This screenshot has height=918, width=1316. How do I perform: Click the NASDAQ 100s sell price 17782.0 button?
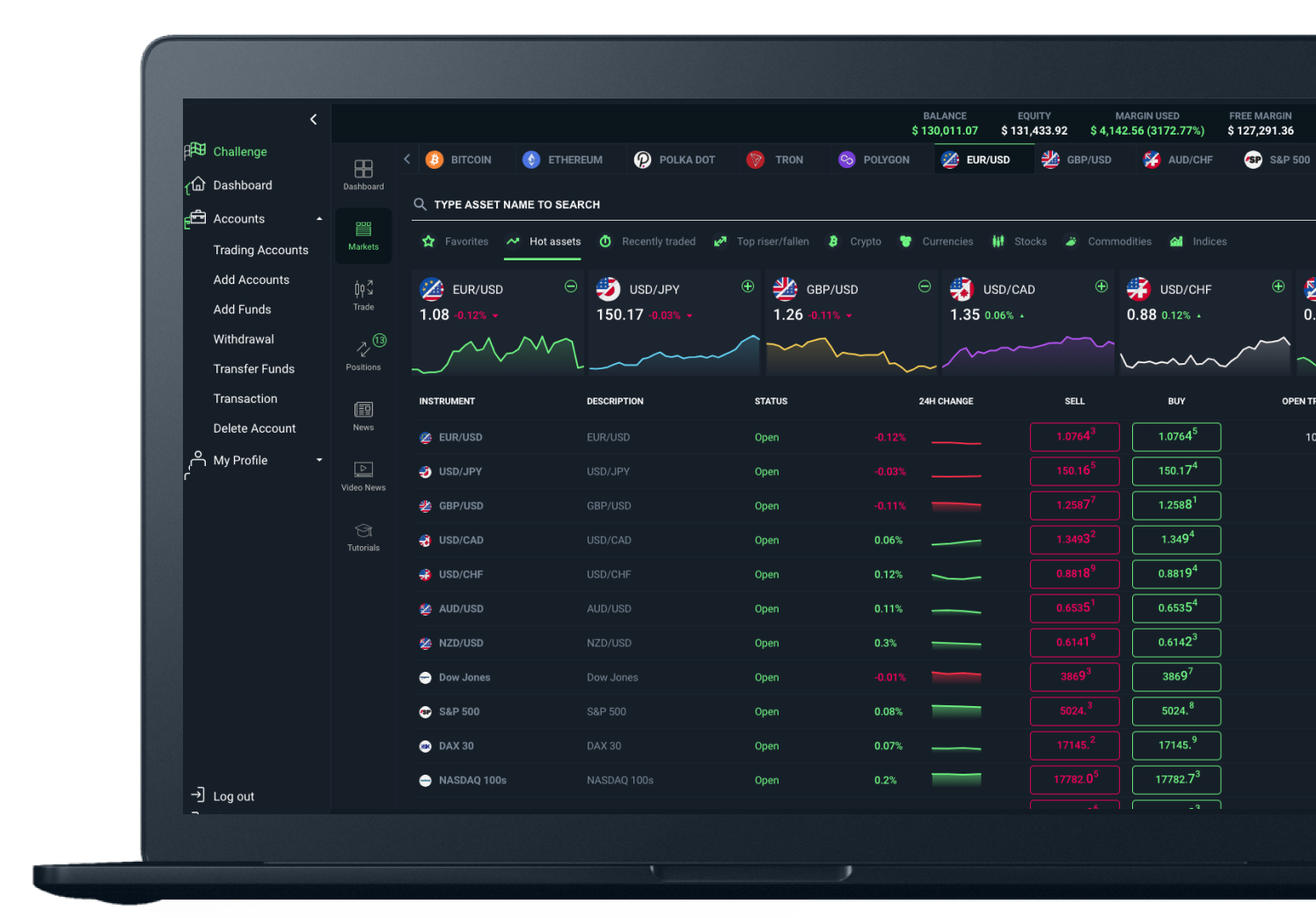click(1074, 780)
